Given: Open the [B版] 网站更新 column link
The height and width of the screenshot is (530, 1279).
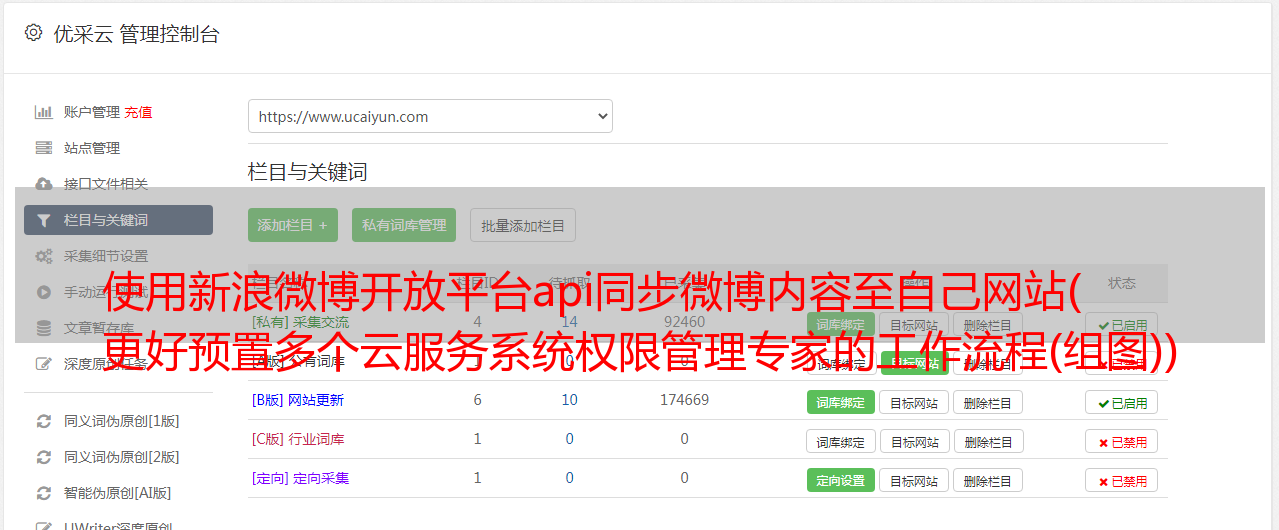Looking at the screenshot, I should [298, 400].
